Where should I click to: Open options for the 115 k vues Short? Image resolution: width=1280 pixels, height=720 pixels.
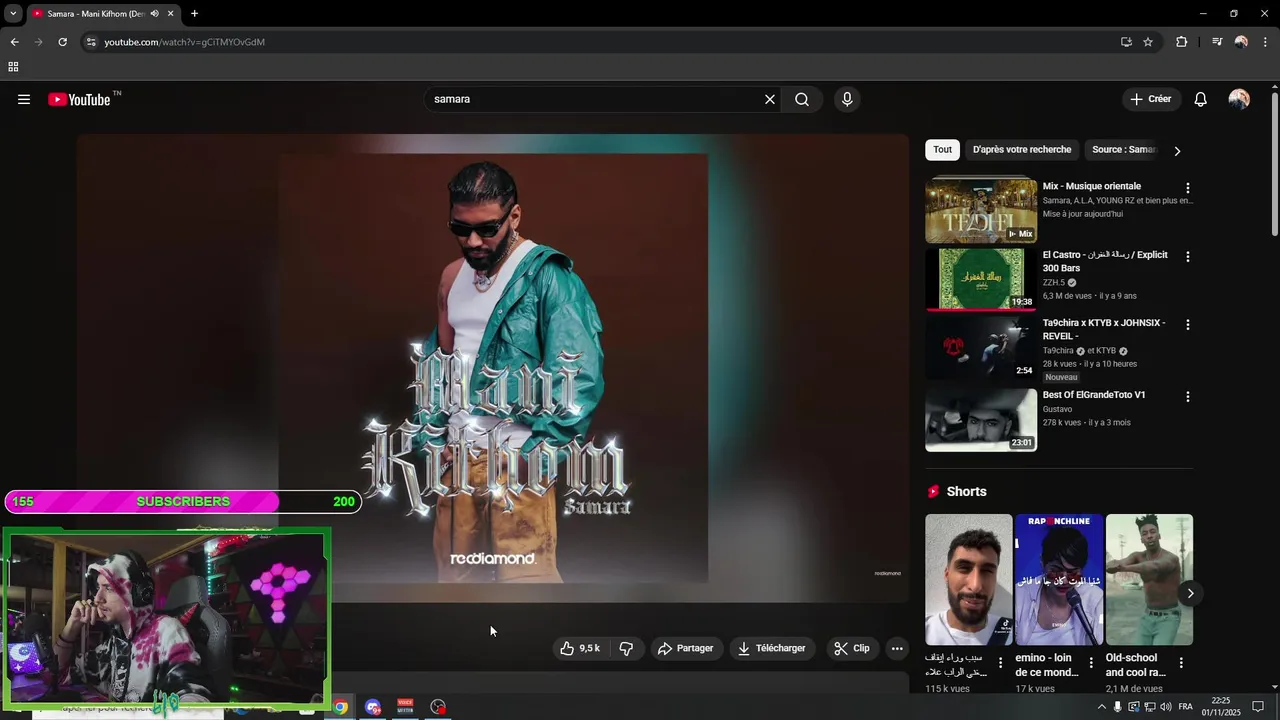pyautogui.click(x=1000, y=663)
